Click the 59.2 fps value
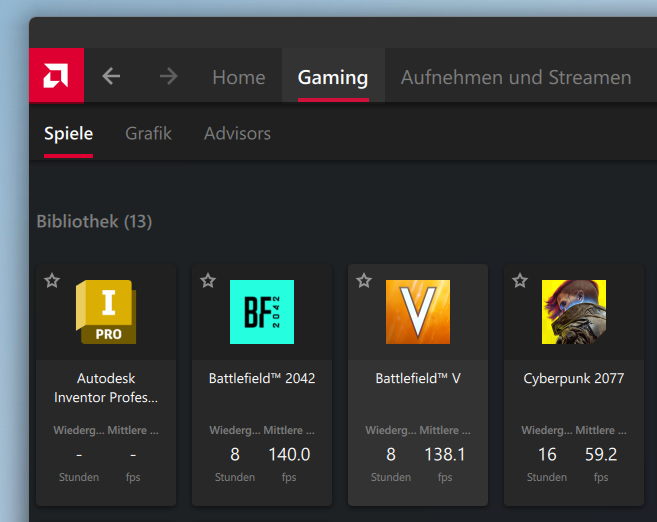The width and height of the screenshot is (657, 522). tap(601, 455)
